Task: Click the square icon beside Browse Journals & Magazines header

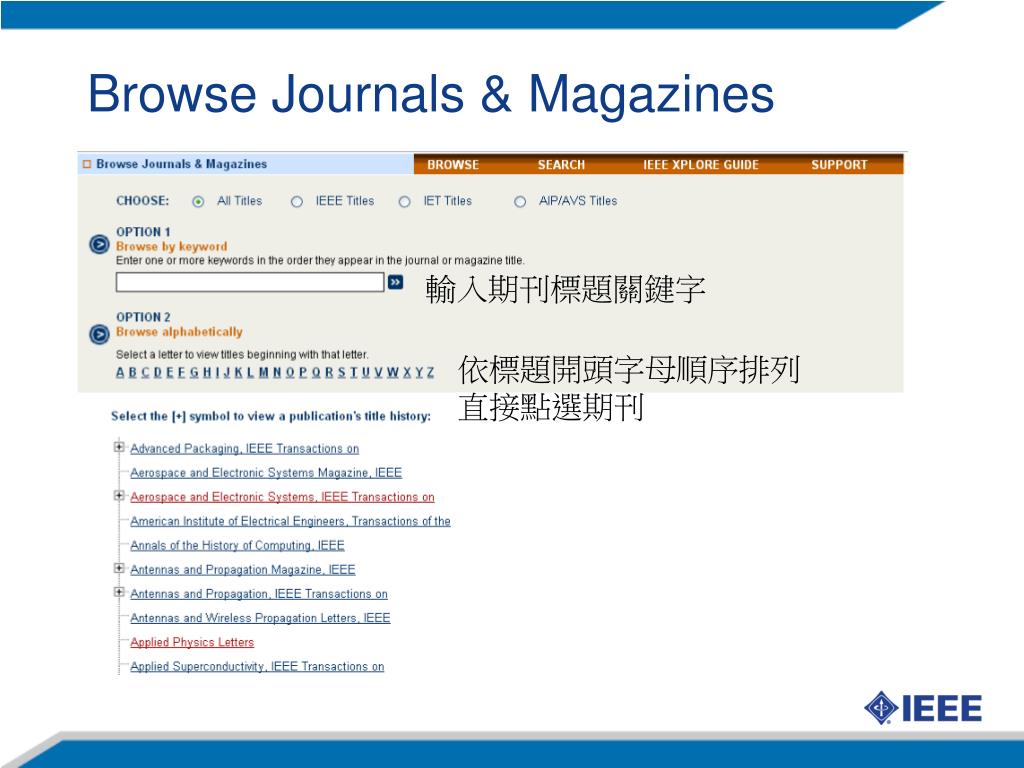Action: coord(87,164)
